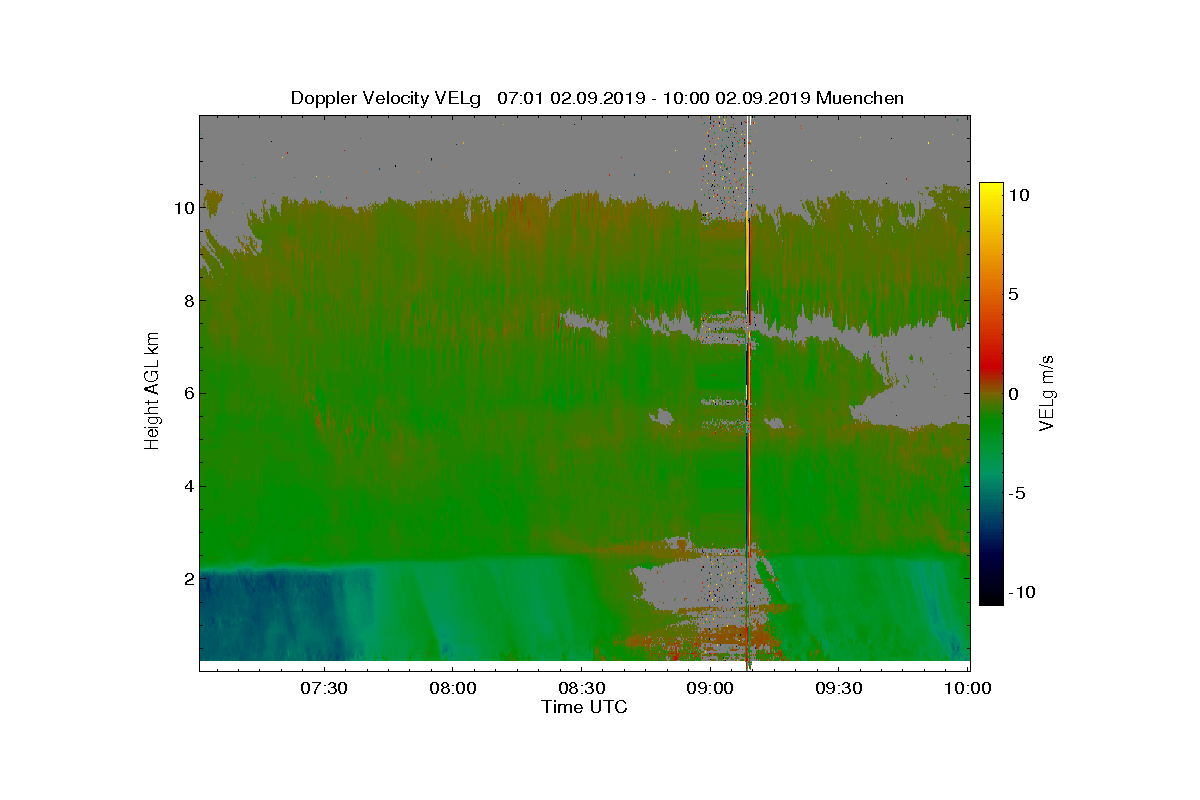Click the 10:00 time tick label
The height and width of the screenshot is (800, 1200).
click(x=968, y=688)
